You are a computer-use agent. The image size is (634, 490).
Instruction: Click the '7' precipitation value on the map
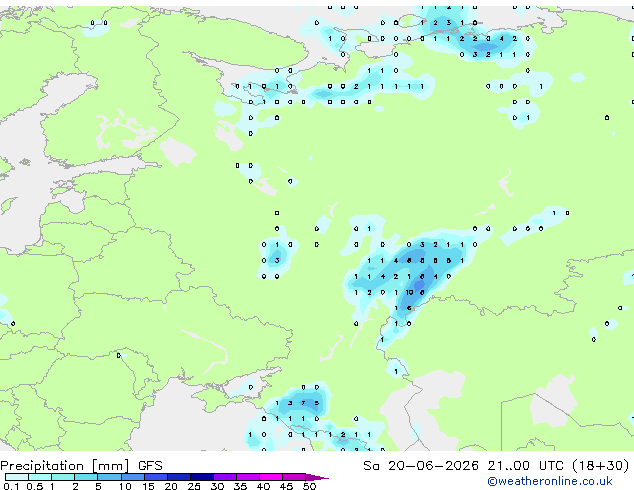tap(303, 403)
